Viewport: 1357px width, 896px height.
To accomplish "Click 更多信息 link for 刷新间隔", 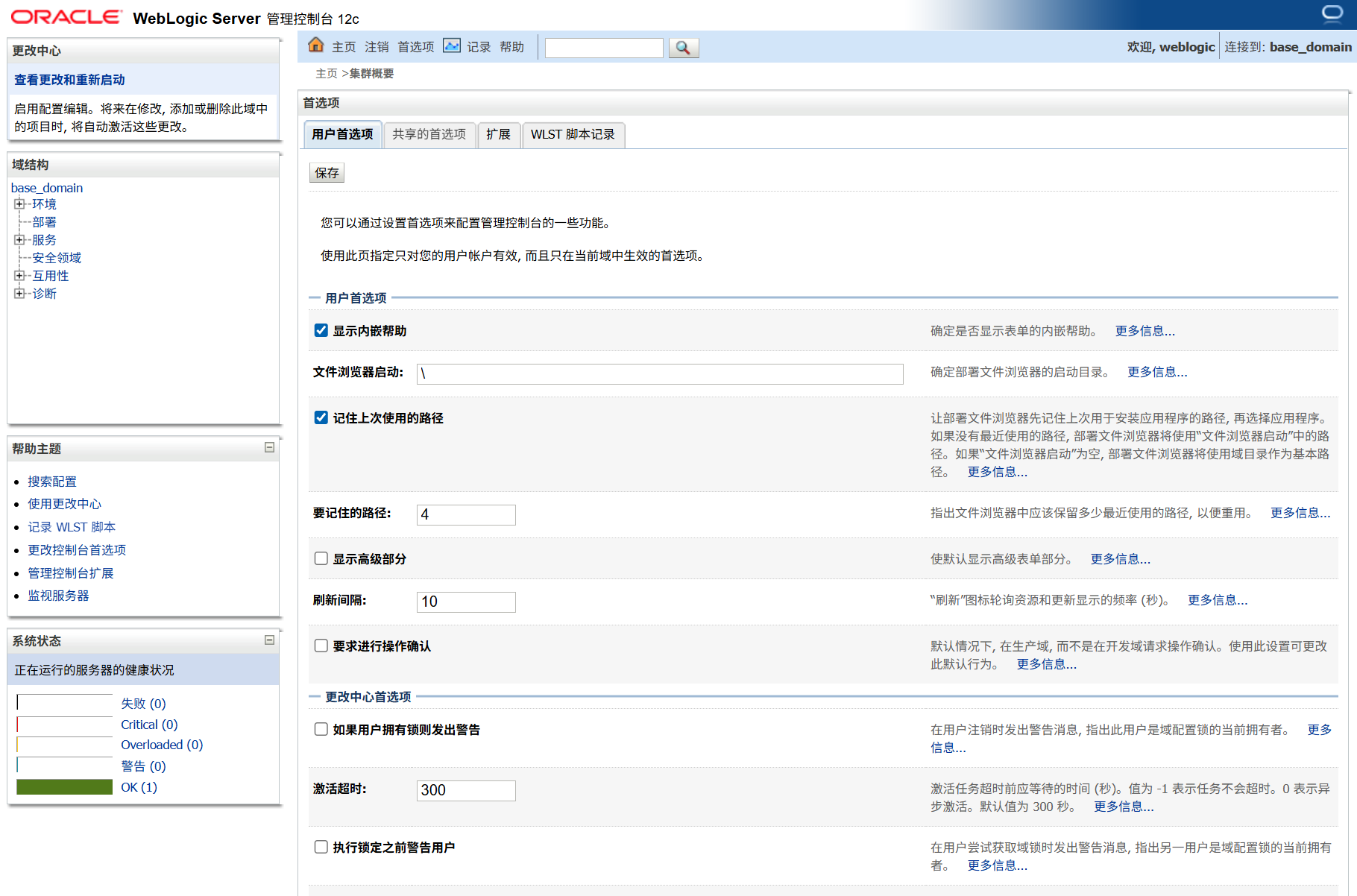I will (x=1217, y=600).
